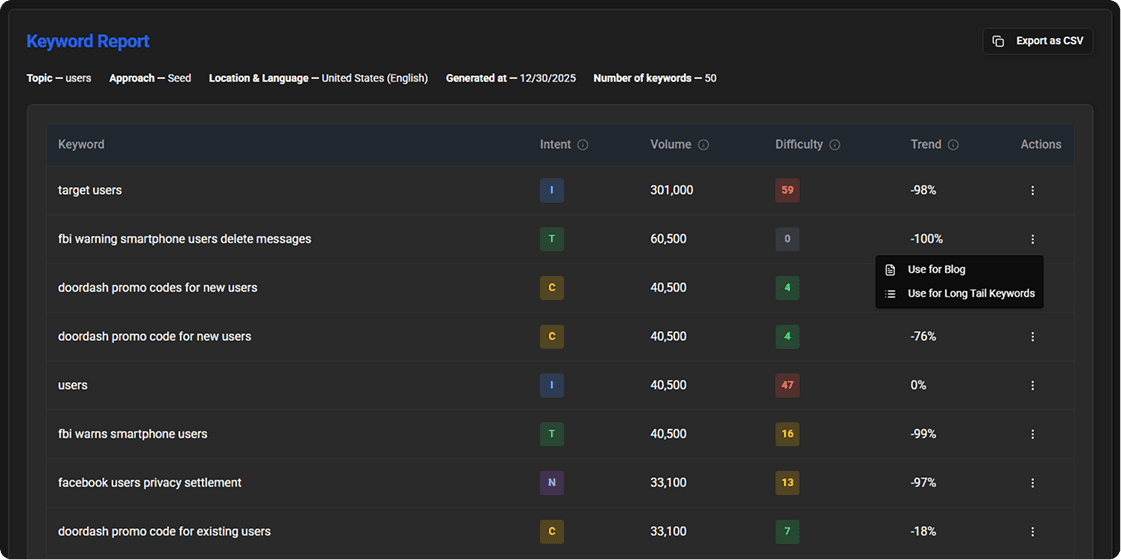
Task: Click difficulty badge 13 for facebook privacy settlement
Action: [x=787, y=483]
